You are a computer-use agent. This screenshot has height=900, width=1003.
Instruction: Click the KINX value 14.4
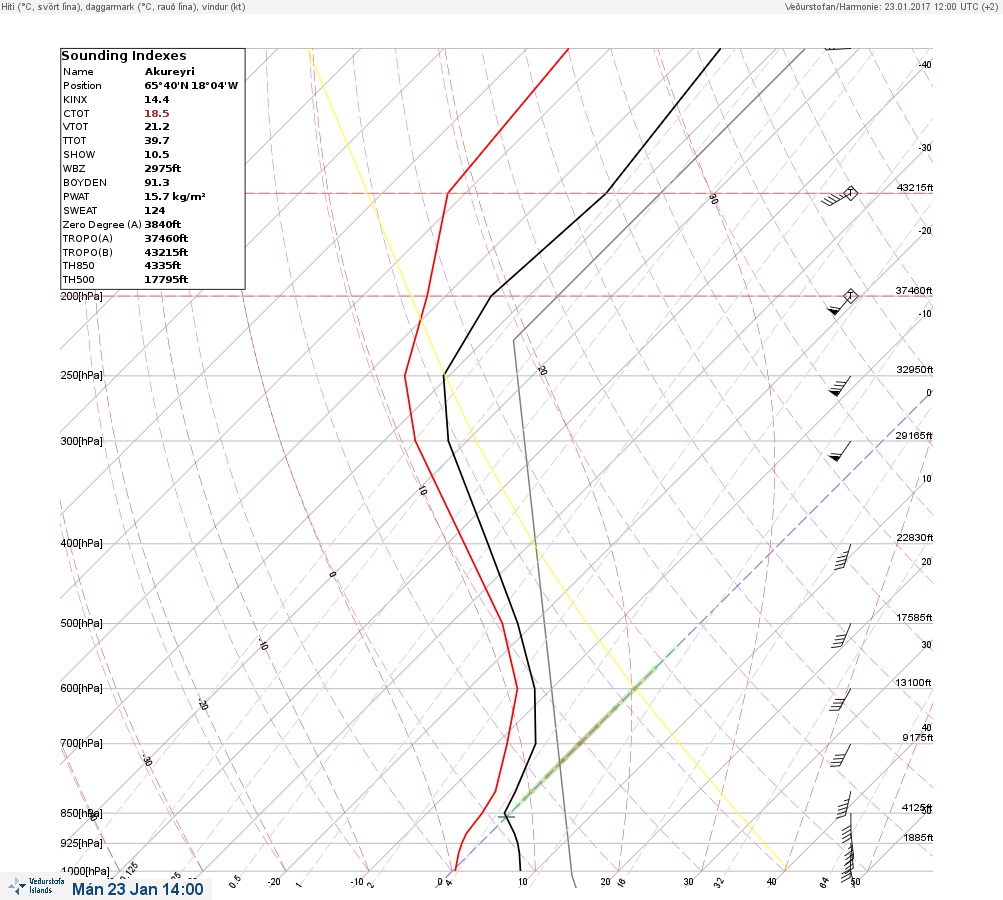point(157,99)
